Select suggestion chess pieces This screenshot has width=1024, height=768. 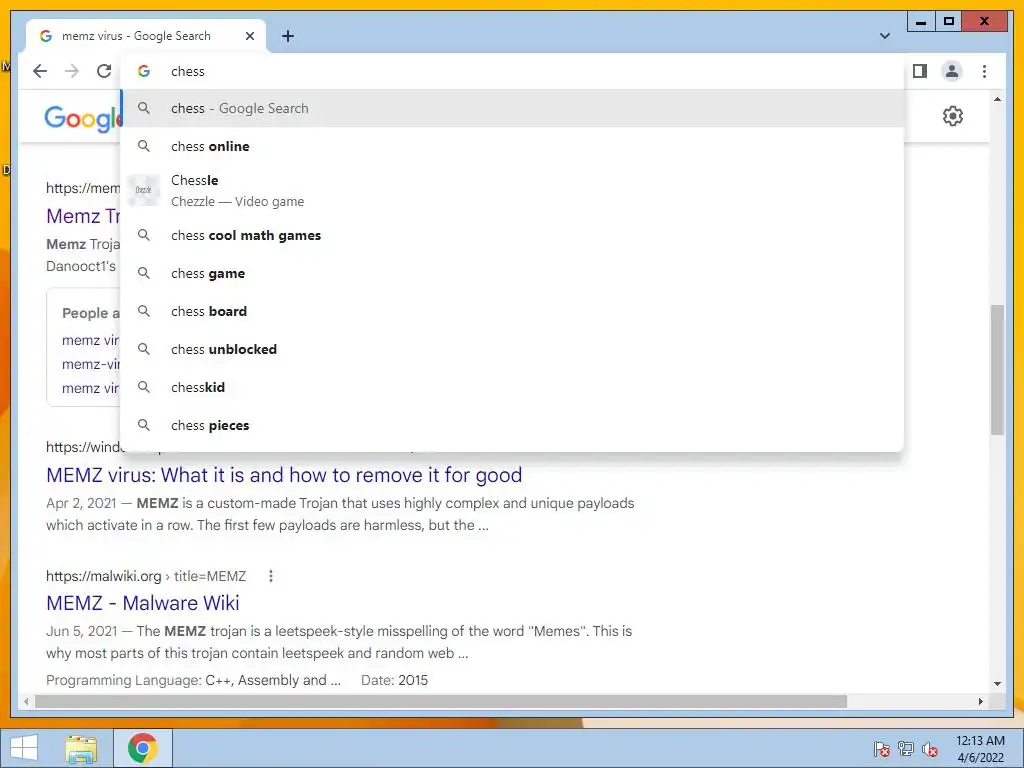coord(513,424)
